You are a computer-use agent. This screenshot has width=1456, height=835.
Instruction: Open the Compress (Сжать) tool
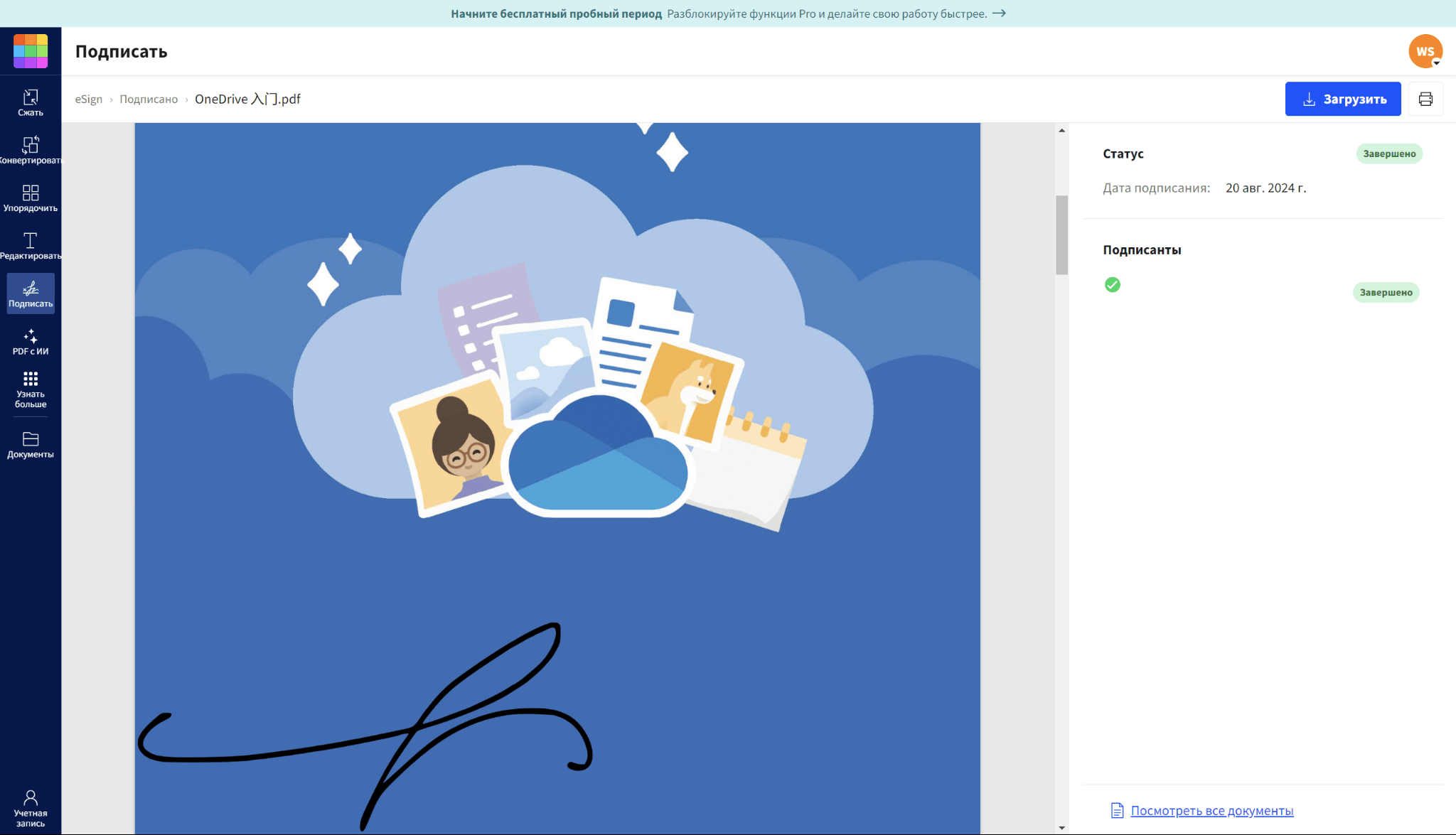(x=31, y=102)
